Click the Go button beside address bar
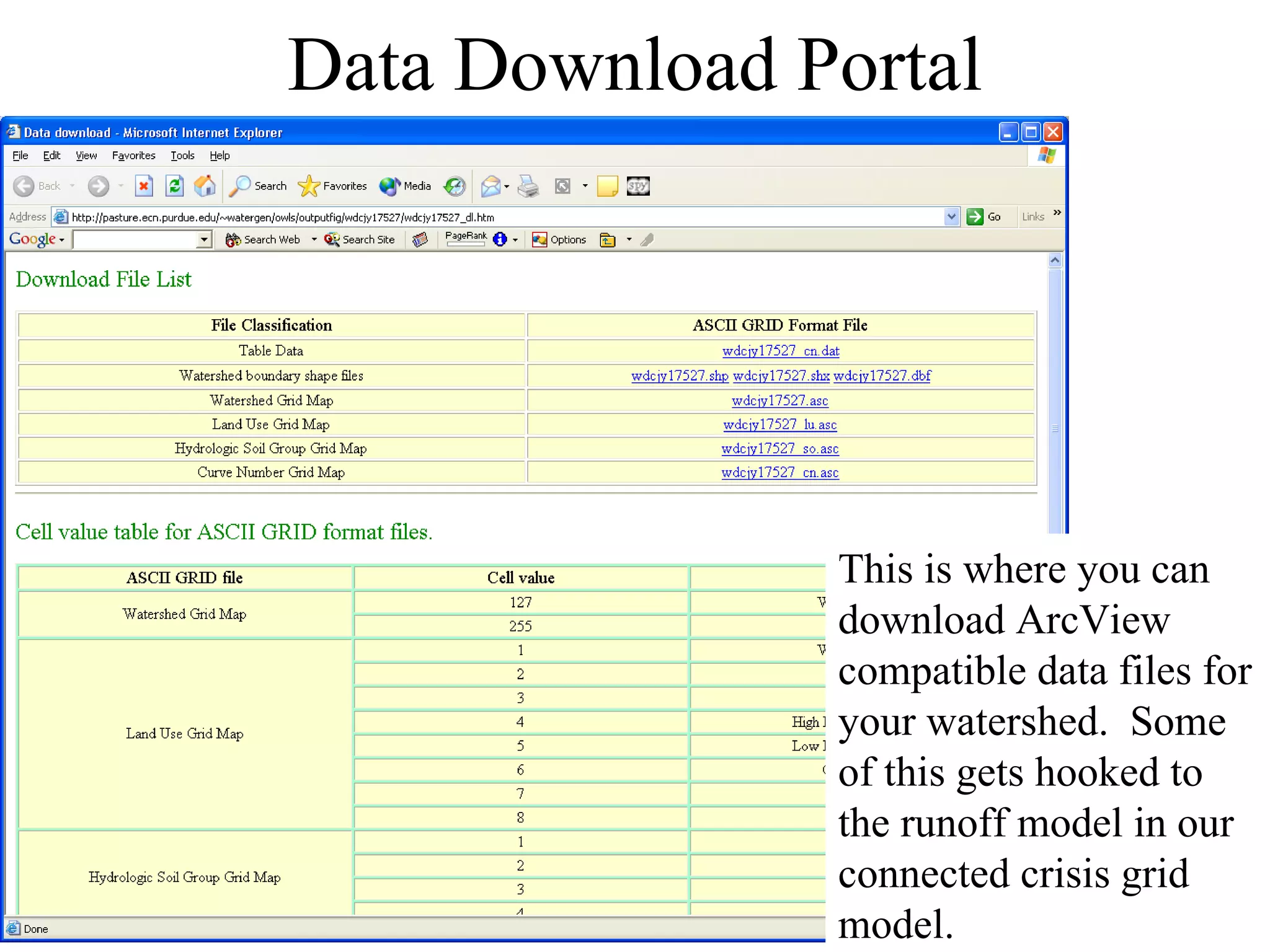 984,217
